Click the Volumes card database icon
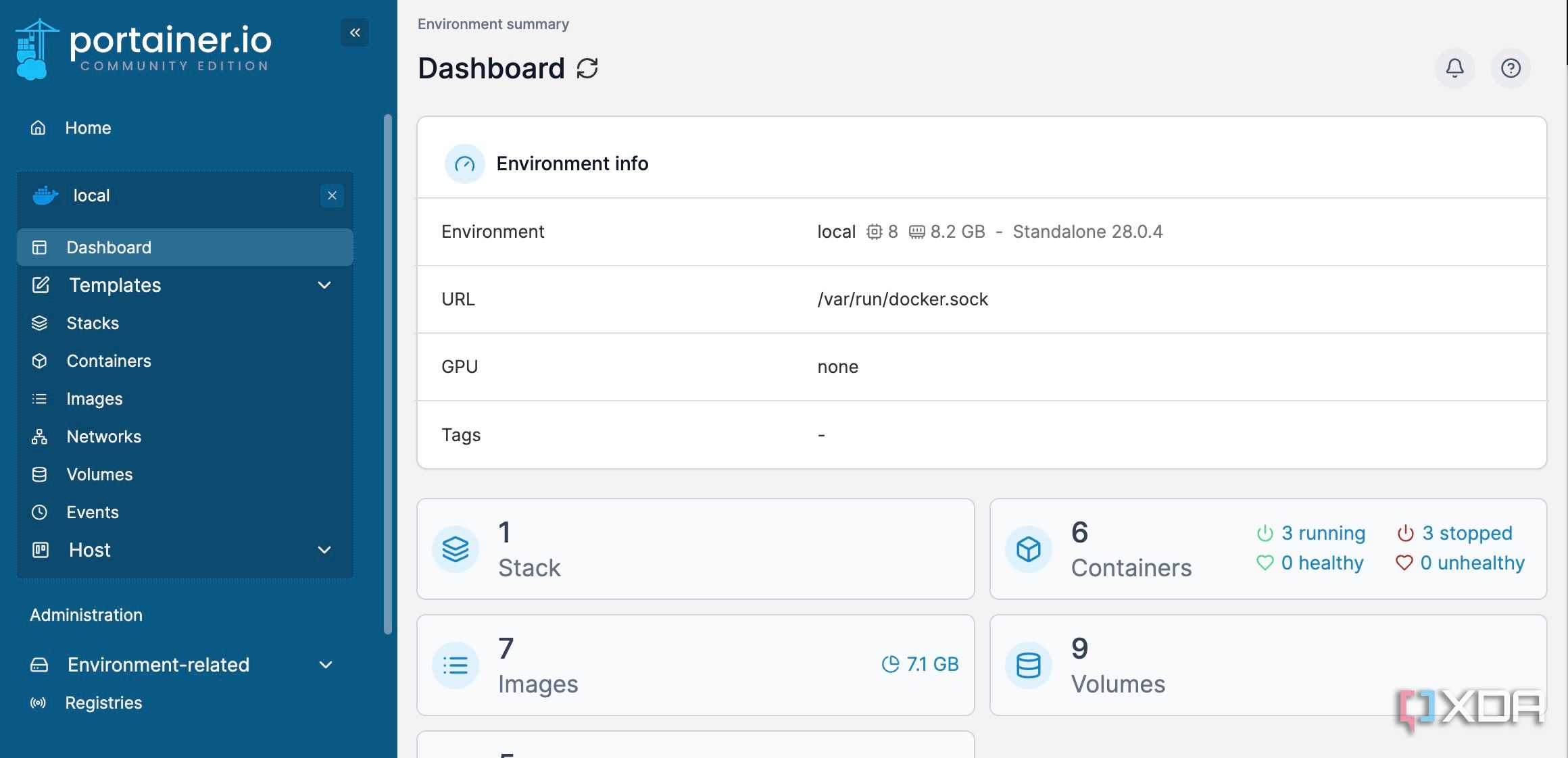Screen dimensions: 1568x758 click(x=1029, y=665)
